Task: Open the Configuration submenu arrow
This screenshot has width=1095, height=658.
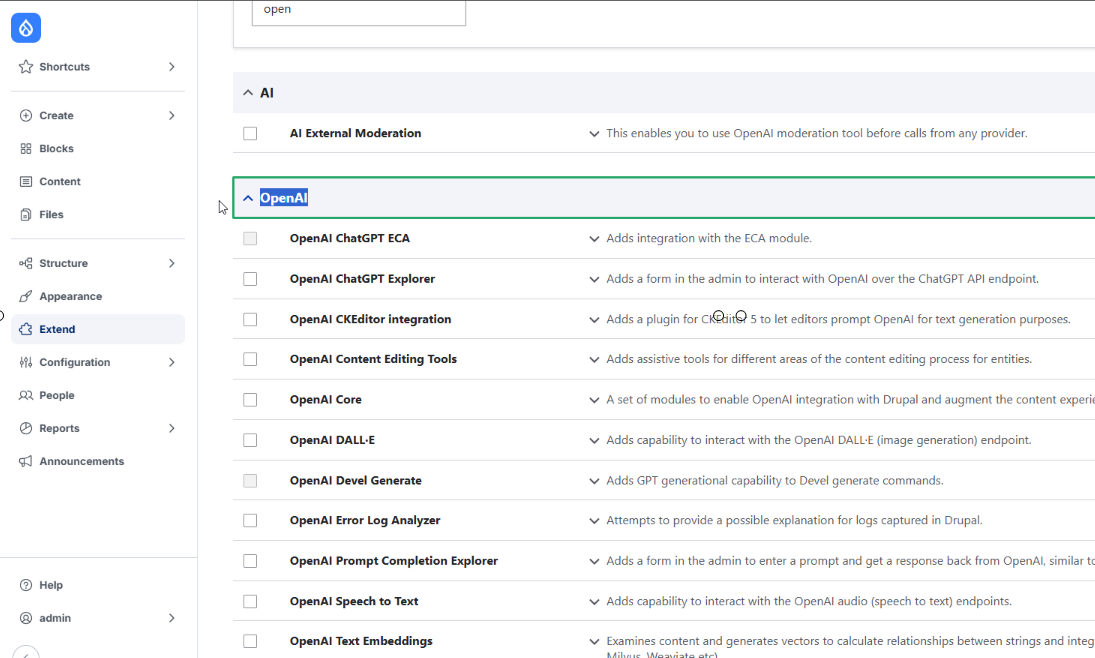Action: coord(172,363)
